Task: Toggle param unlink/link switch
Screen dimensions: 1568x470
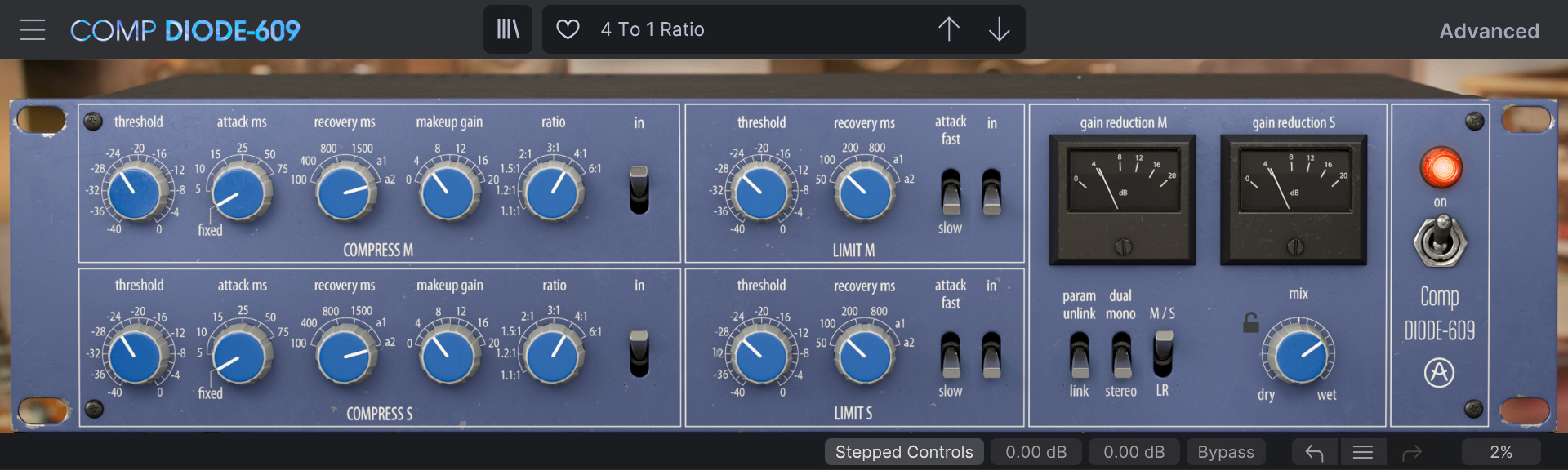Action: pyautogui.click(x=1080, y=355)
